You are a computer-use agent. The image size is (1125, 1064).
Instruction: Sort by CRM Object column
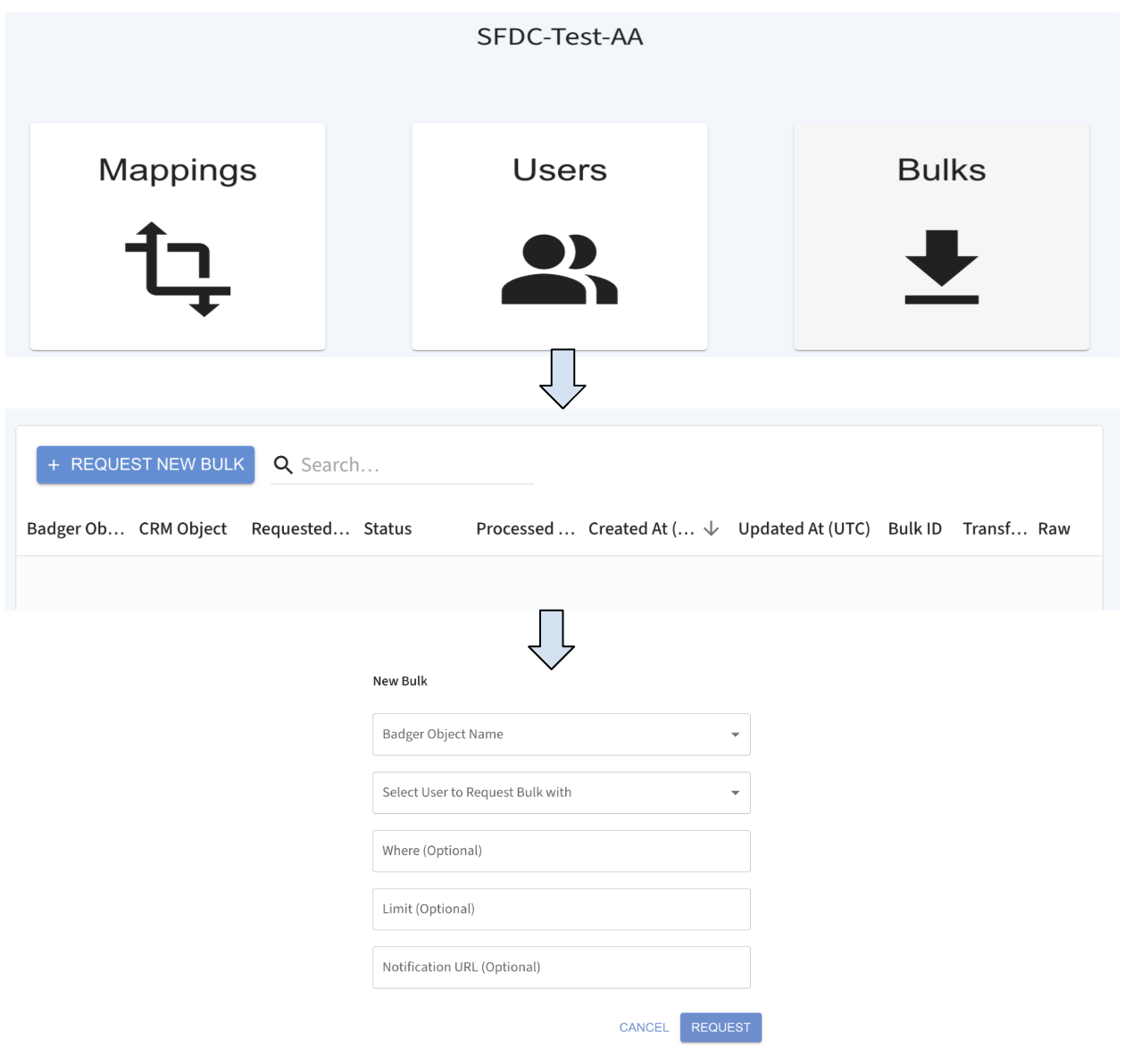(183, 528)
